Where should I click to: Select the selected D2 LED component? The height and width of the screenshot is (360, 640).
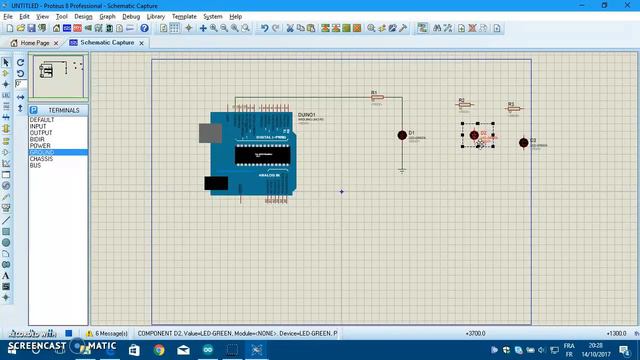tap(474, 135)
